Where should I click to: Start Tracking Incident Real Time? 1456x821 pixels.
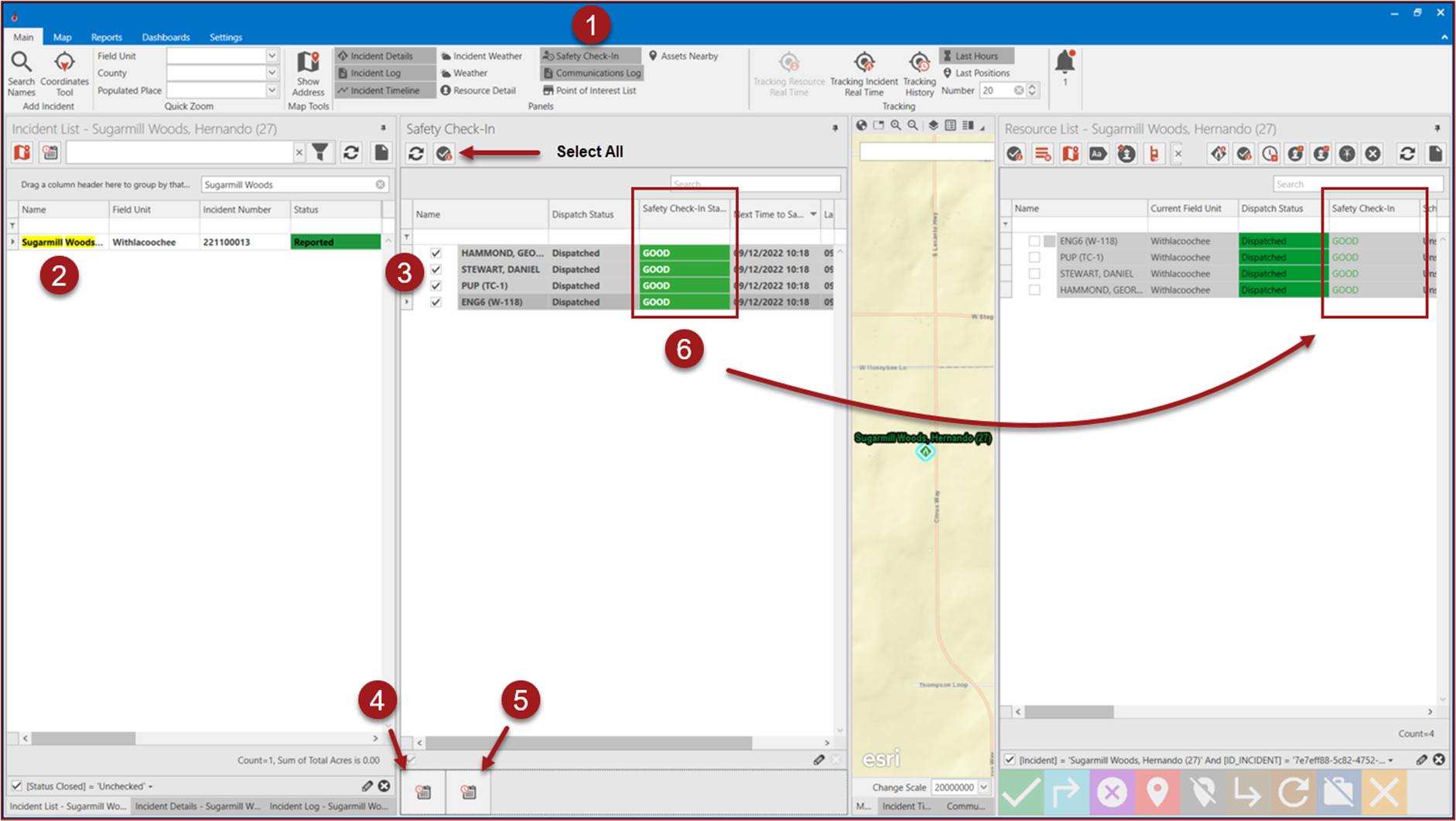[x=863, y=63]
